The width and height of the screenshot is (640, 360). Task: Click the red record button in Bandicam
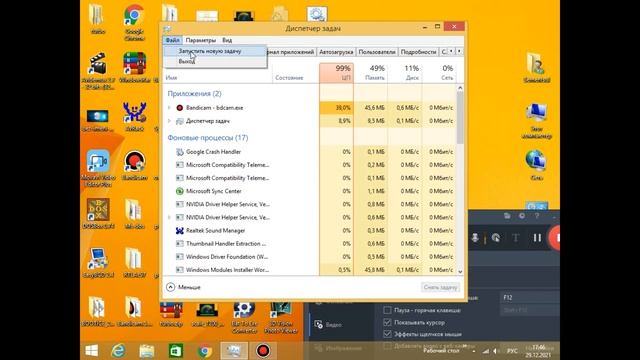coord(555,238)
